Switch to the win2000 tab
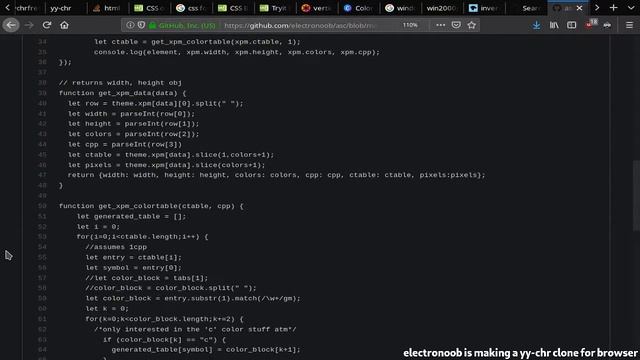This screenshot has width=640, height=360. (442, 8)
